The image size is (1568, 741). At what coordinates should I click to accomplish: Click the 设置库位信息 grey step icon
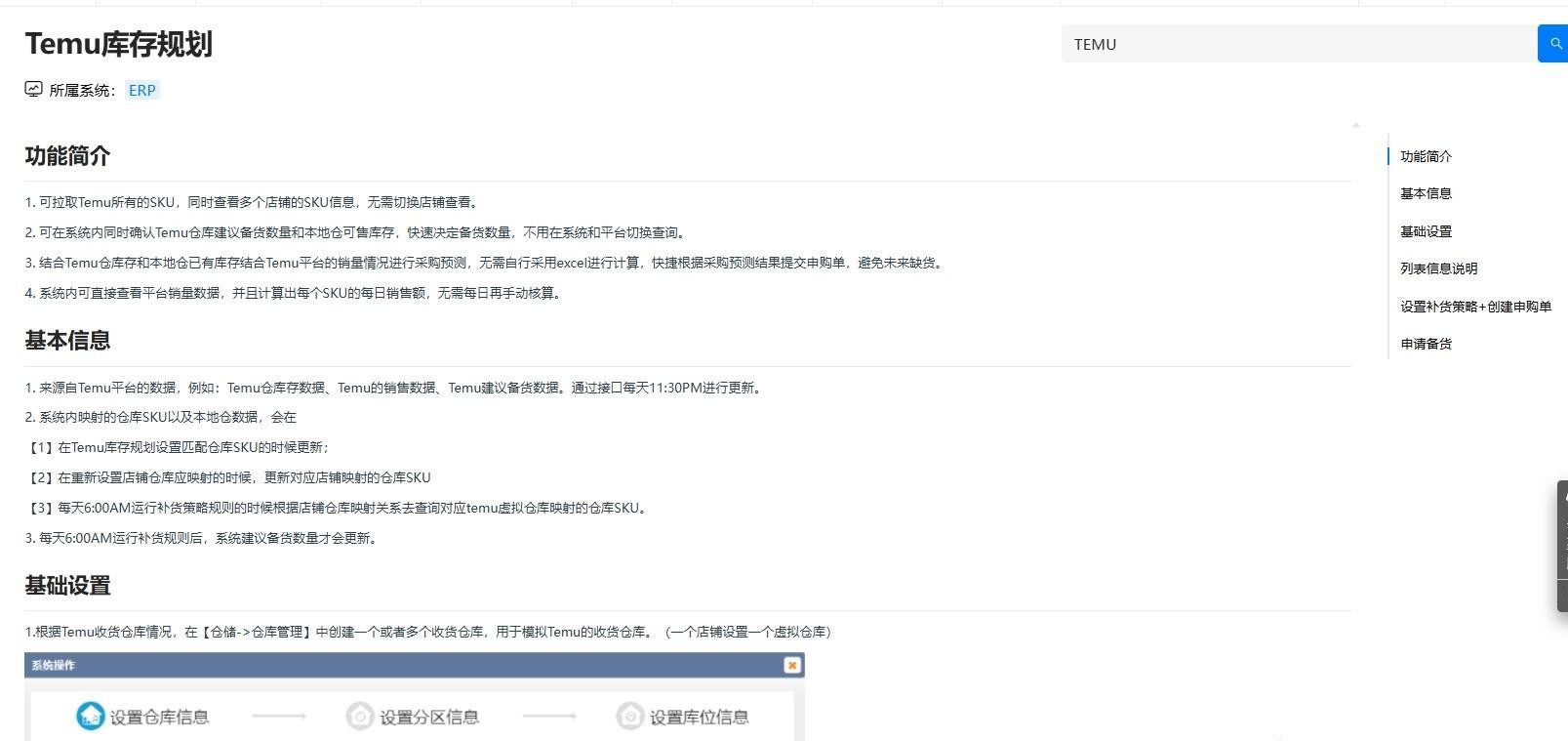630,717
